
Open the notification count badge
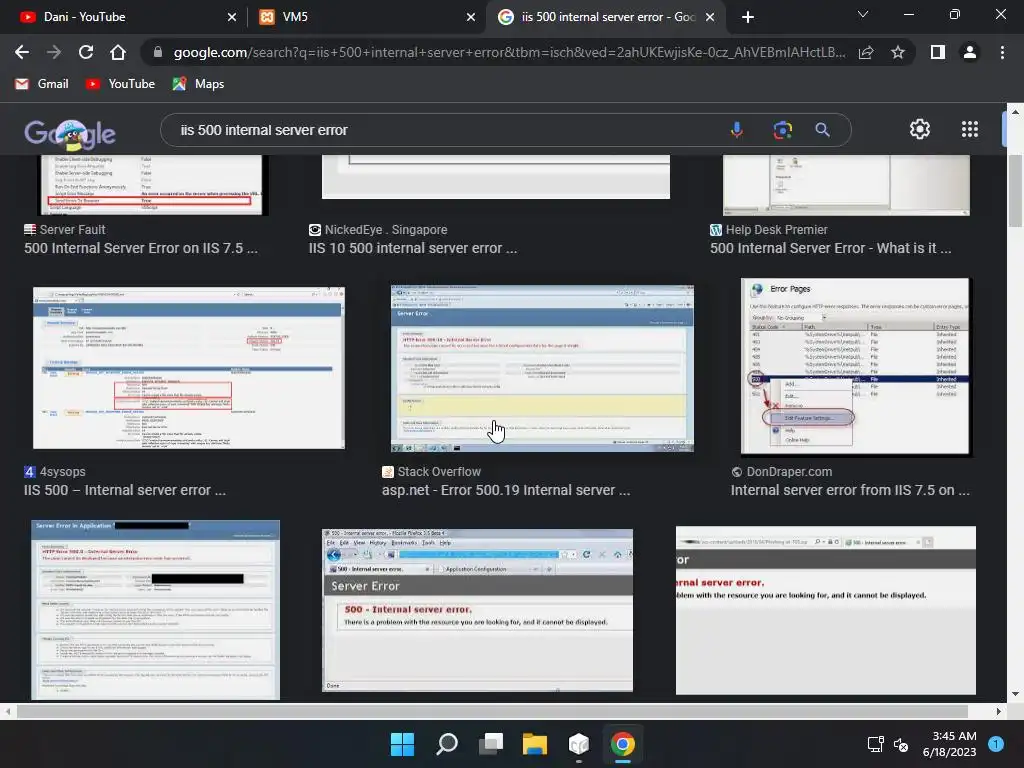pyautogui.click(x=996, y=744)
